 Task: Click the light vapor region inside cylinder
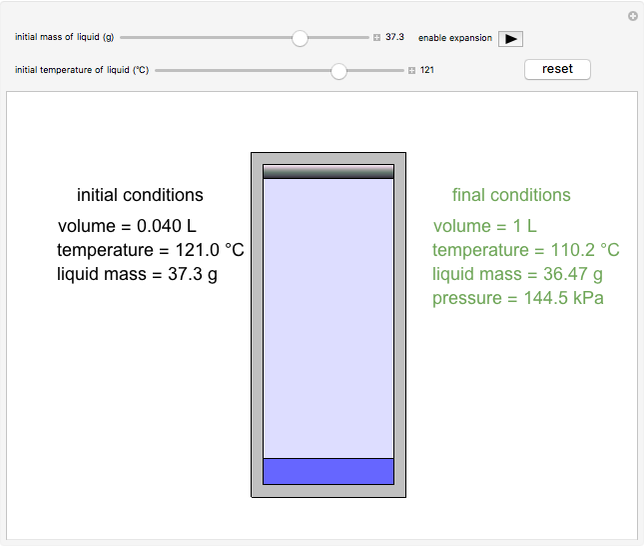(x=328, y=315)
